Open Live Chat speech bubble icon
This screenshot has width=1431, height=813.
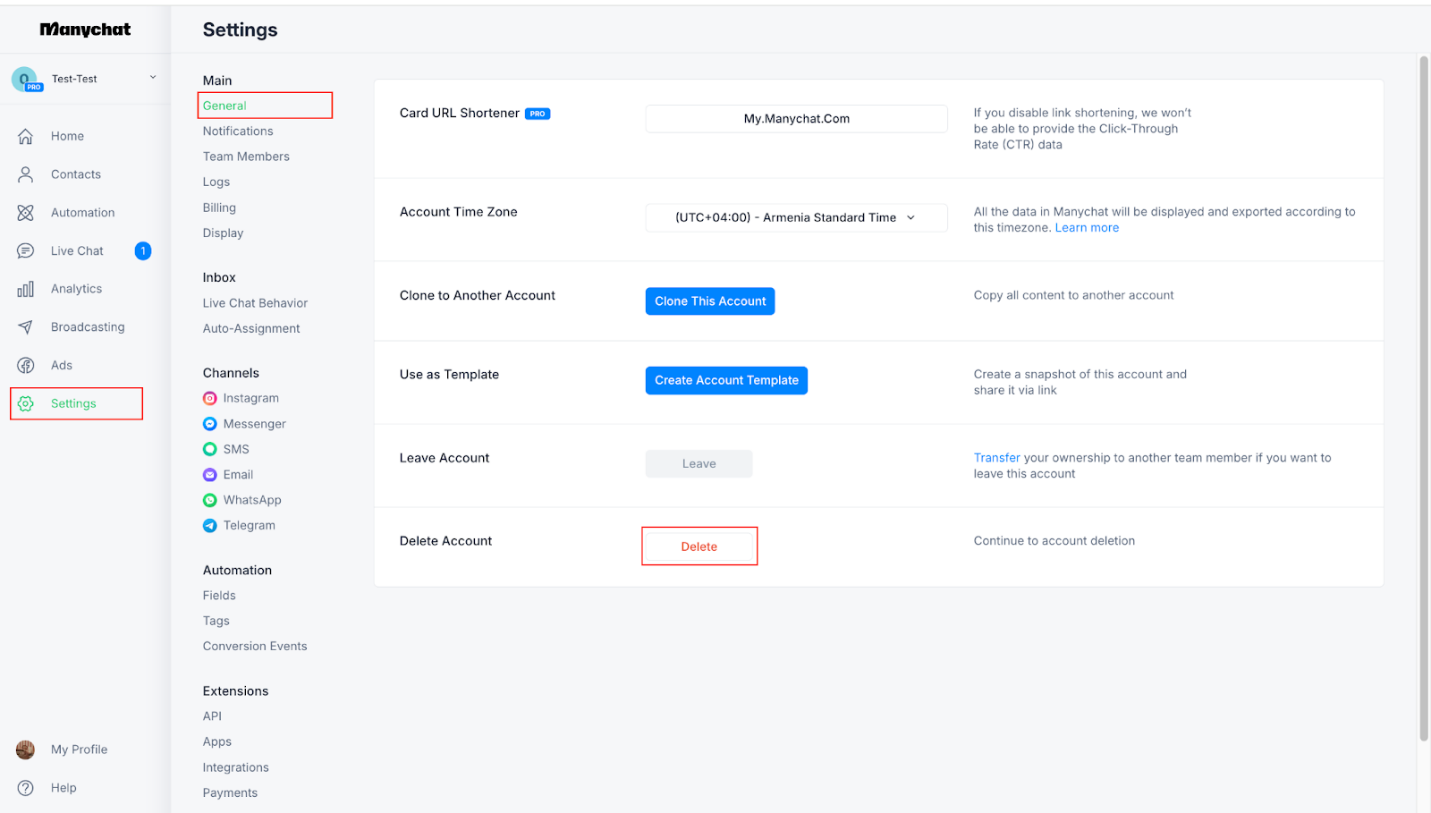[x=26, y=251]
